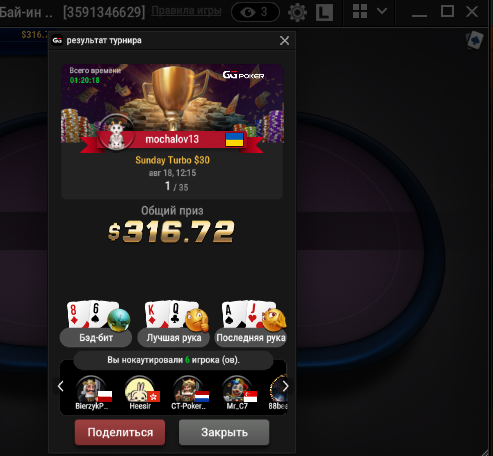Image resolution: width=493 pixels, height=456 pixels.
Task: Expand the table layout dropdown arrow
Action: 382,11
